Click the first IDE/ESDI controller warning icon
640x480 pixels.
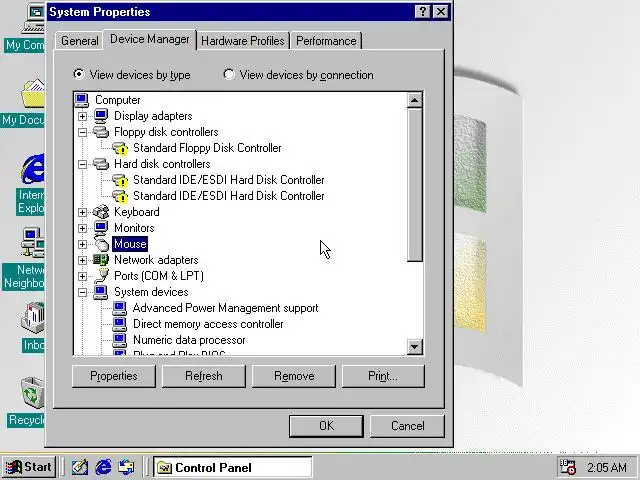120,180
